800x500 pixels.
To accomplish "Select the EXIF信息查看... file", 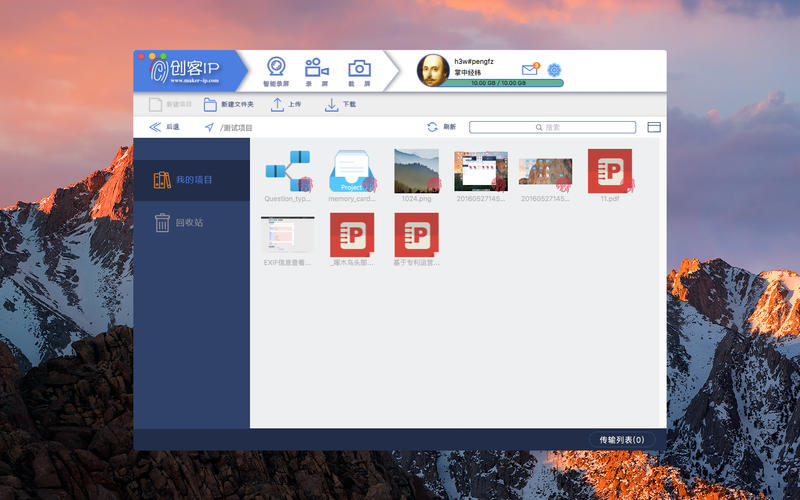I will pyautogui.click(x=287, y=240).
